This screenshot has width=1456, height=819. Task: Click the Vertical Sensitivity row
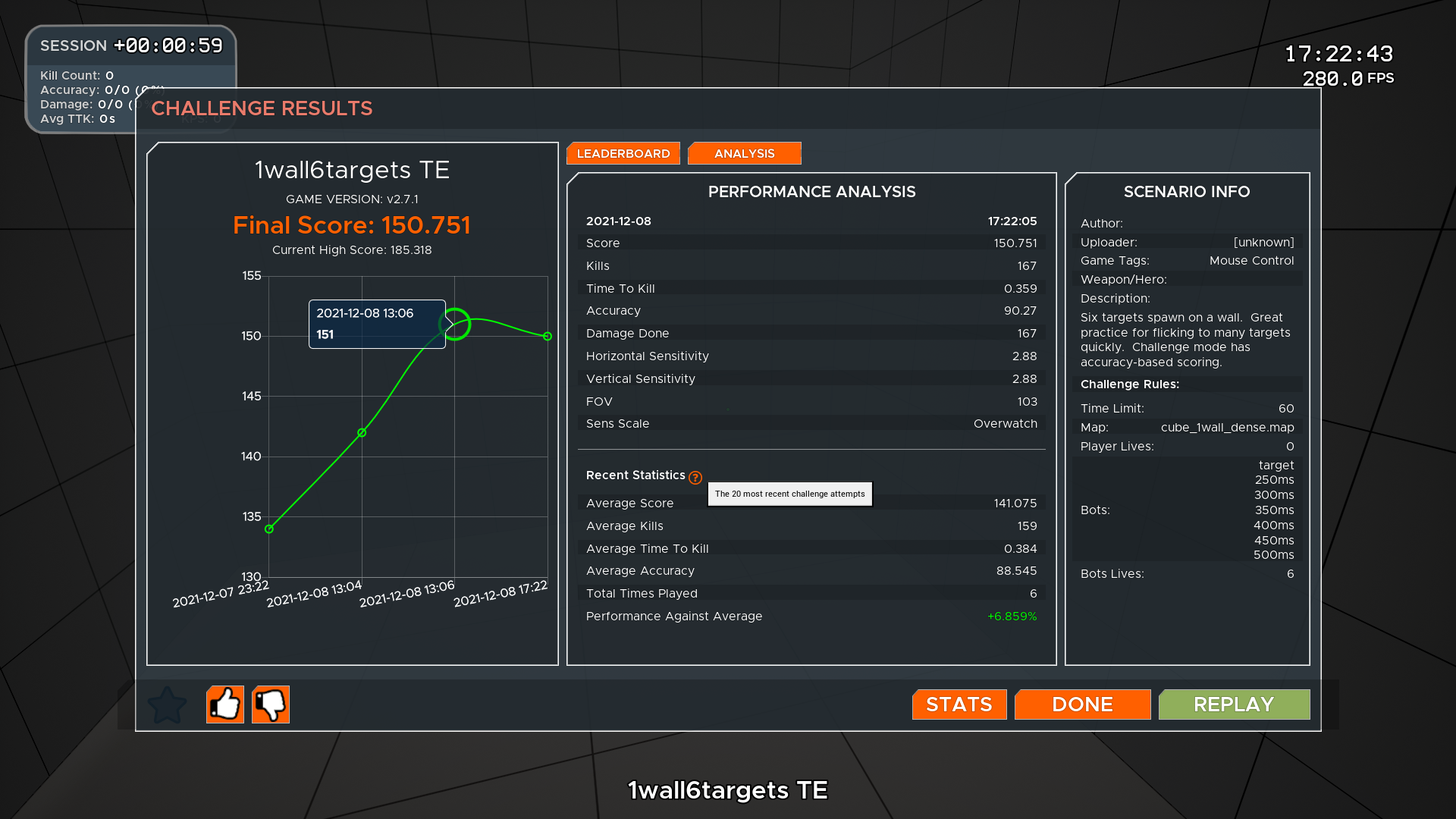click(811, 379)
